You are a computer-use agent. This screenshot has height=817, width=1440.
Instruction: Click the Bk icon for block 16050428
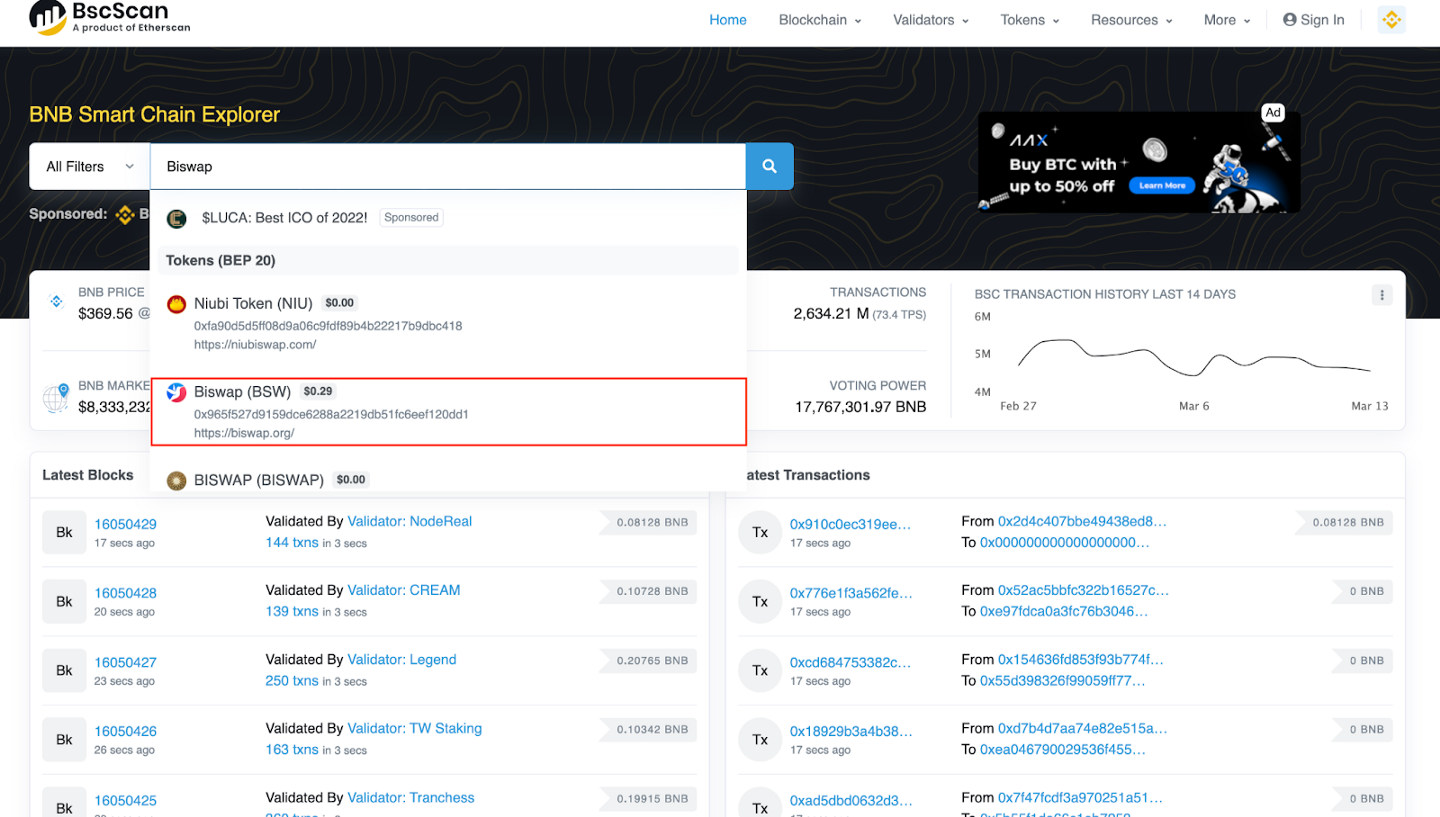(64, 601)
